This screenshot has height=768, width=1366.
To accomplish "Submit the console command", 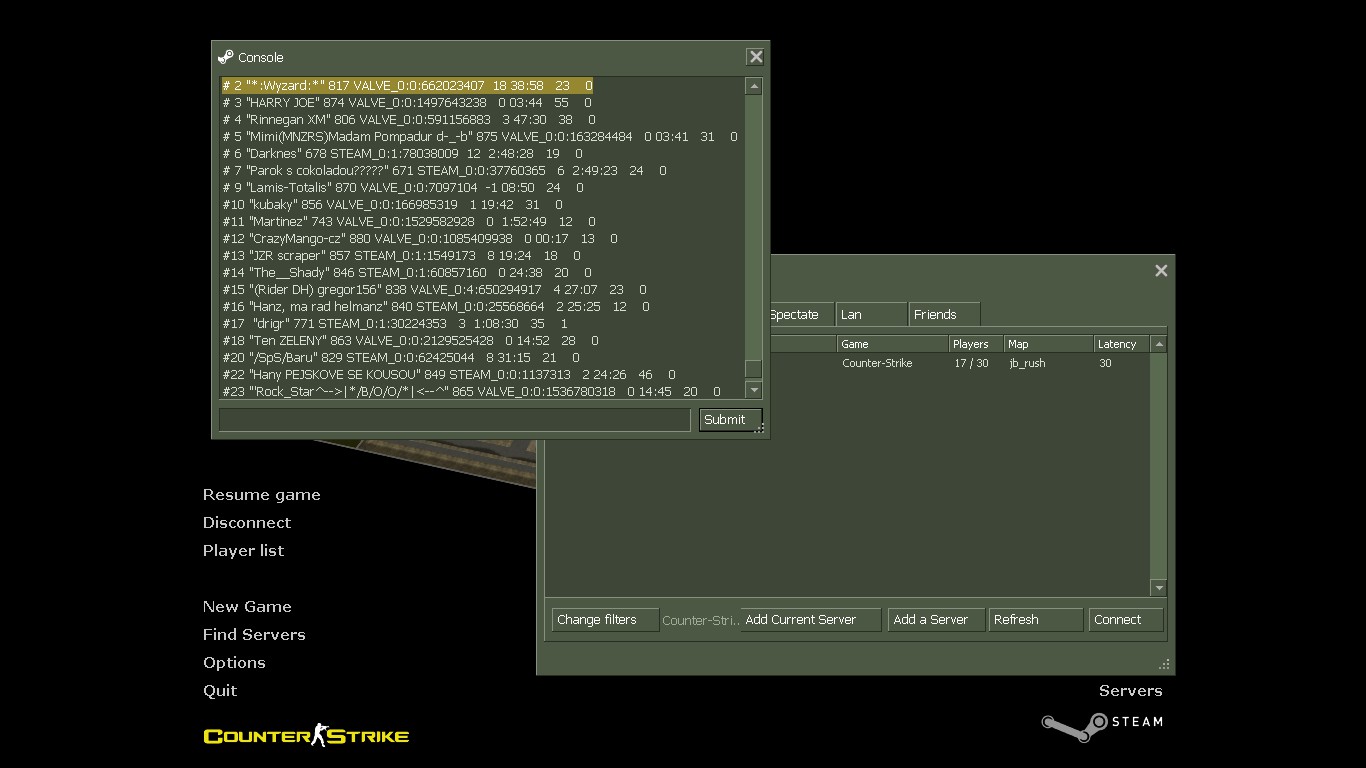I will coord(730,420).
